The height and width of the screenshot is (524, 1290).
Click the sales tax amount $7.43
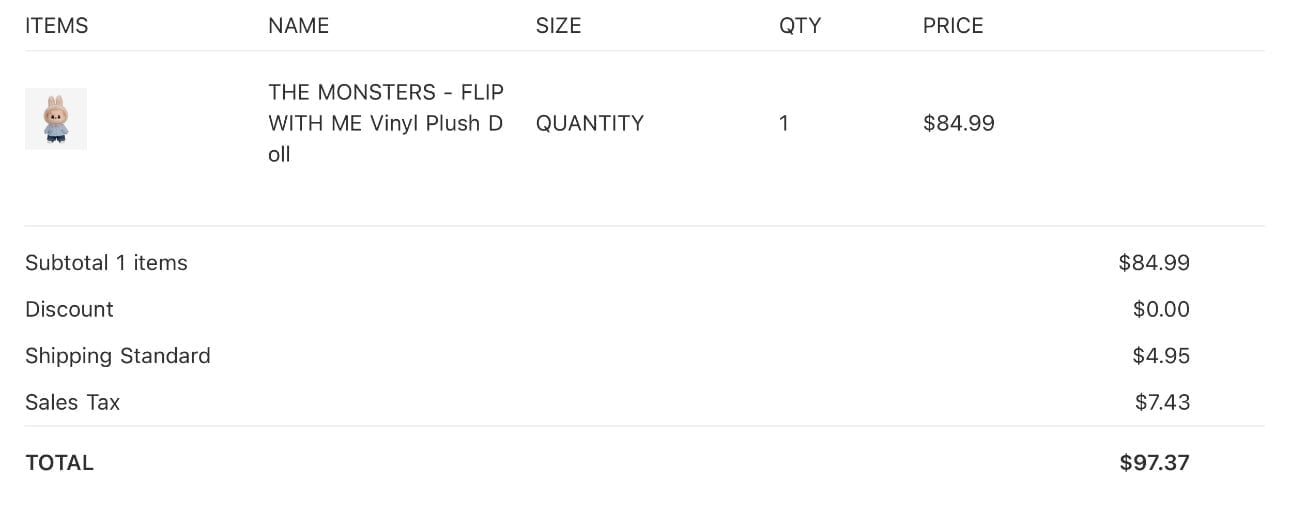pyautogui.click(x=1162, y=402)
